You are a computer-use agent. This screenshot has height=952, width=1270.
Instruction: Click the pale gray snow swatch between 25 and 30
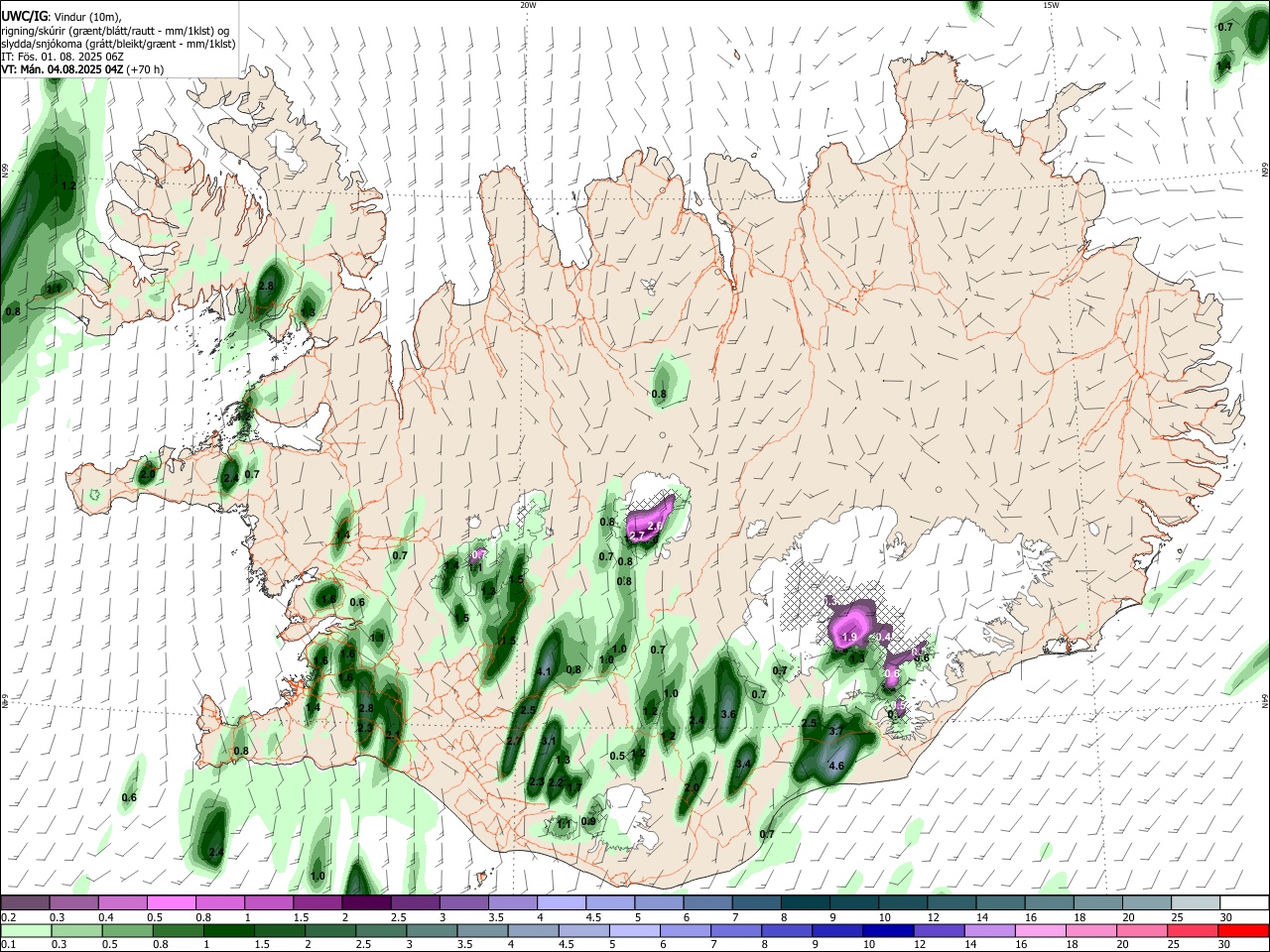(1195, 903)
